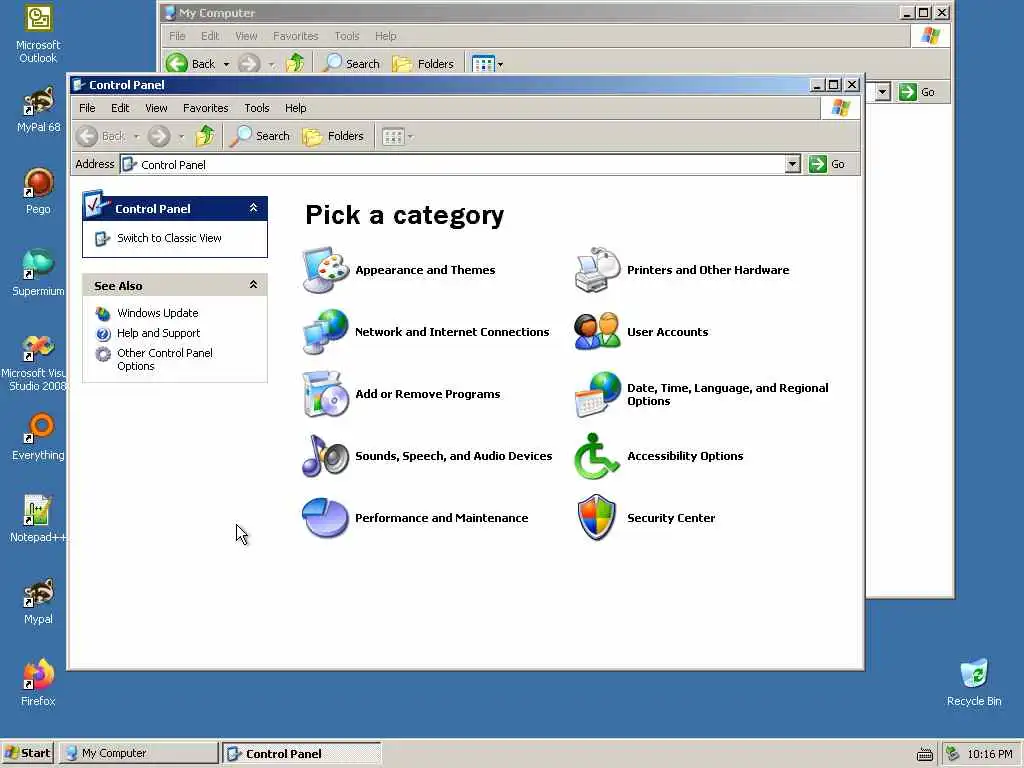
Task: Click the Windows Update link text
Action: click(x=157, y=313)
